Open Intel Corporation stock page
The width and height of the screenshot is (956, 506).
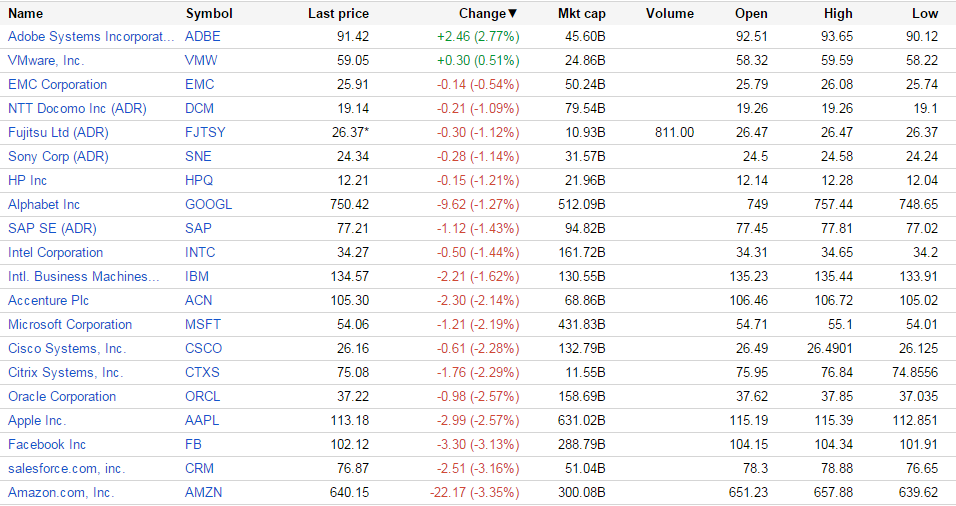tap(55, 252)
